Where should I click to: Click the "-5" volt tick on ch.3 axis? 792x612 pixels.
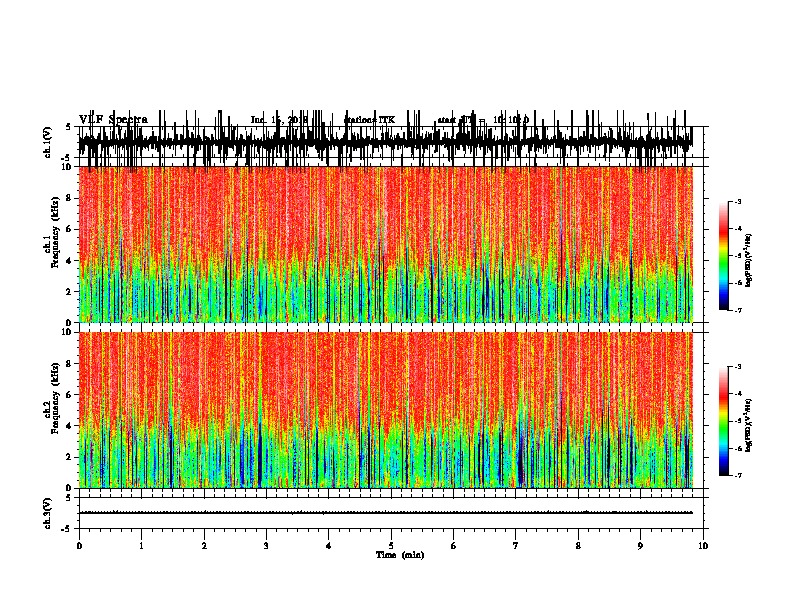tap(67, 529)
